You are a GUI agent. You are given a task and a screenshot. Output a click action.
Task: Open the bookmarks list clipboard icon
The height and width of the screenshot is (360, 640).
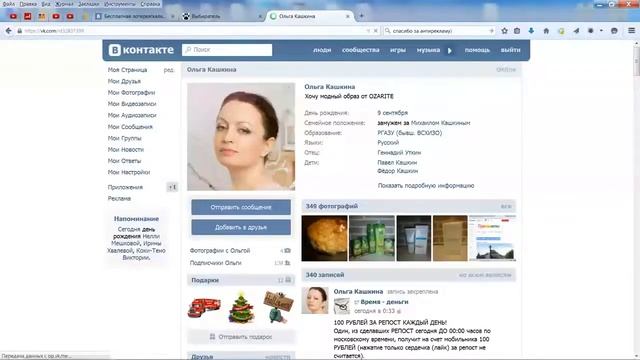click(x=517, y=31)
